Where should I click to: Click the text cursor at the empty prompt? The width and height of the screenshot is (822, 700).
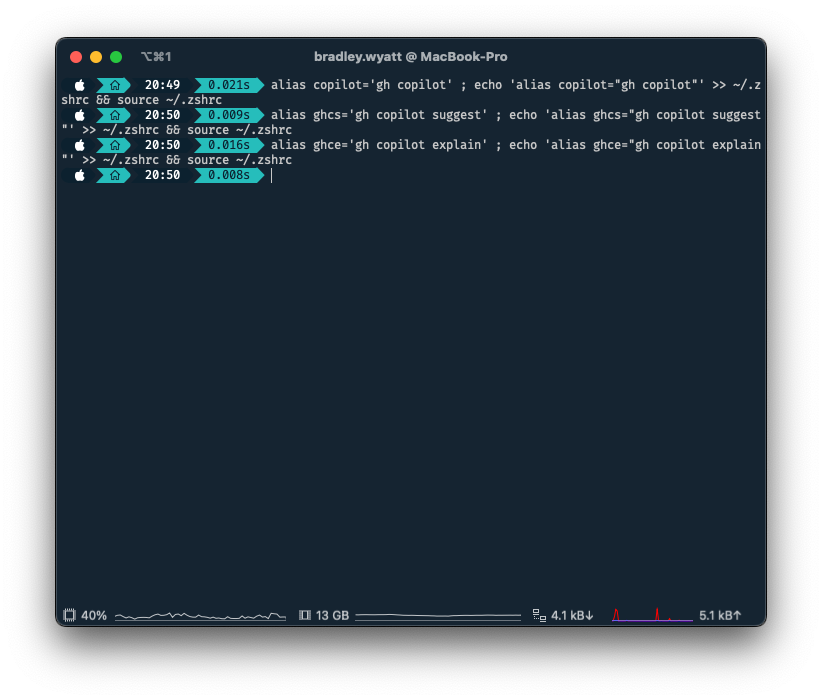pyautogui.click(x=272, y=176)
